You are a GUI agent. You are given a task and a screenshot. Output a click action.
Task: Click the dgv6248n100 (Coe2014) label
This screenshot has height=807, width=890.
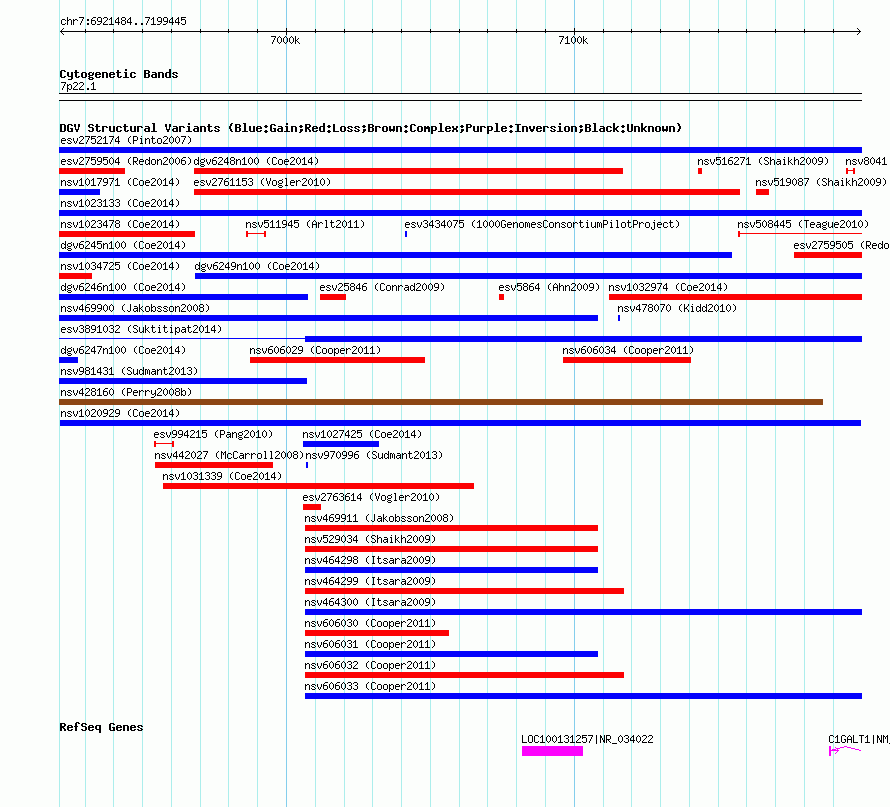point(256,161)
